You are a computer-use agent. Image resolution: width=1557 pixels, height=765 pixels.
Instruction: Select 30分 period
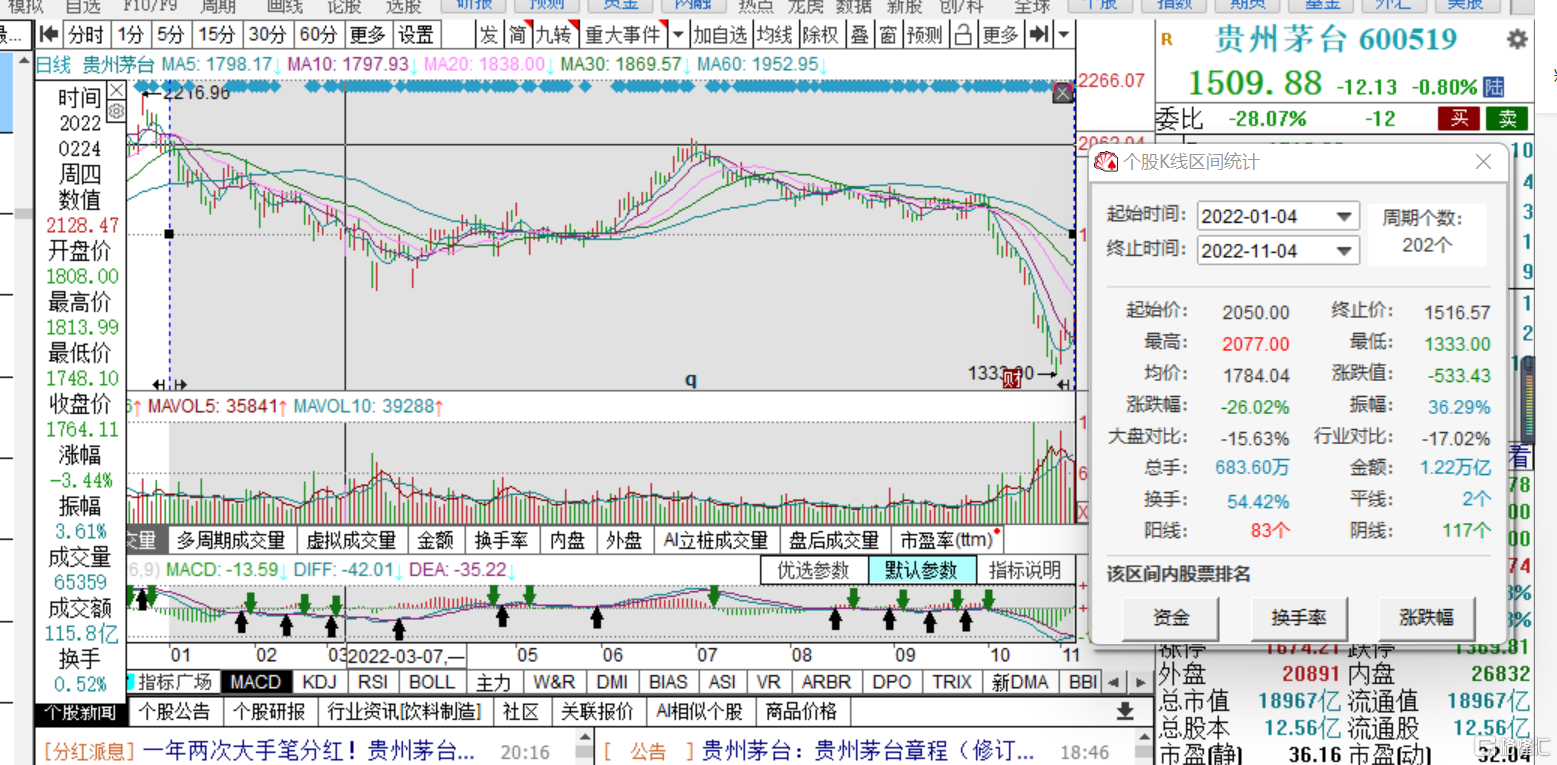tap(268, 35)
